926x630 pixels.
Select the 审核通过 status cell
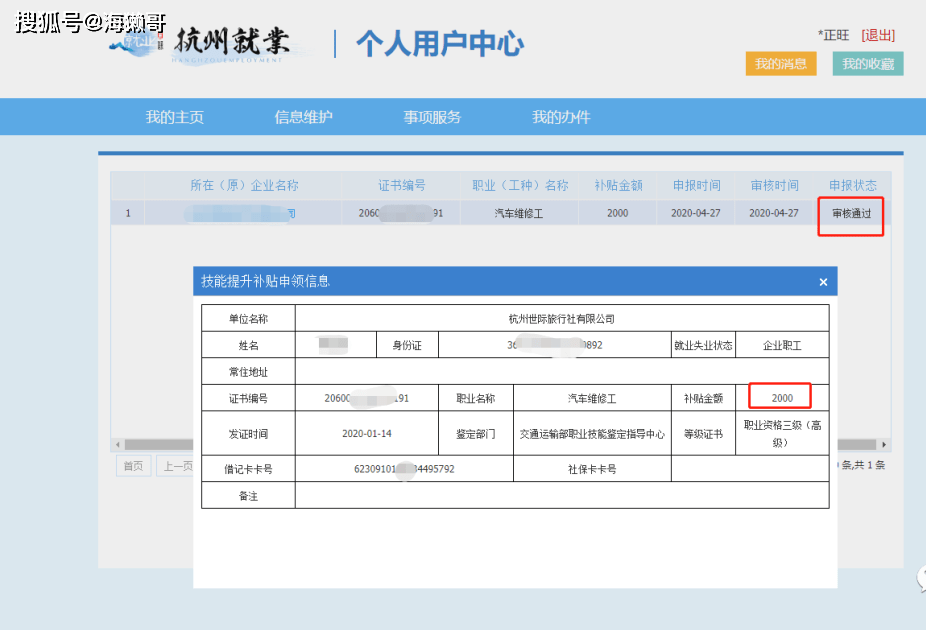tap(852, 214)
